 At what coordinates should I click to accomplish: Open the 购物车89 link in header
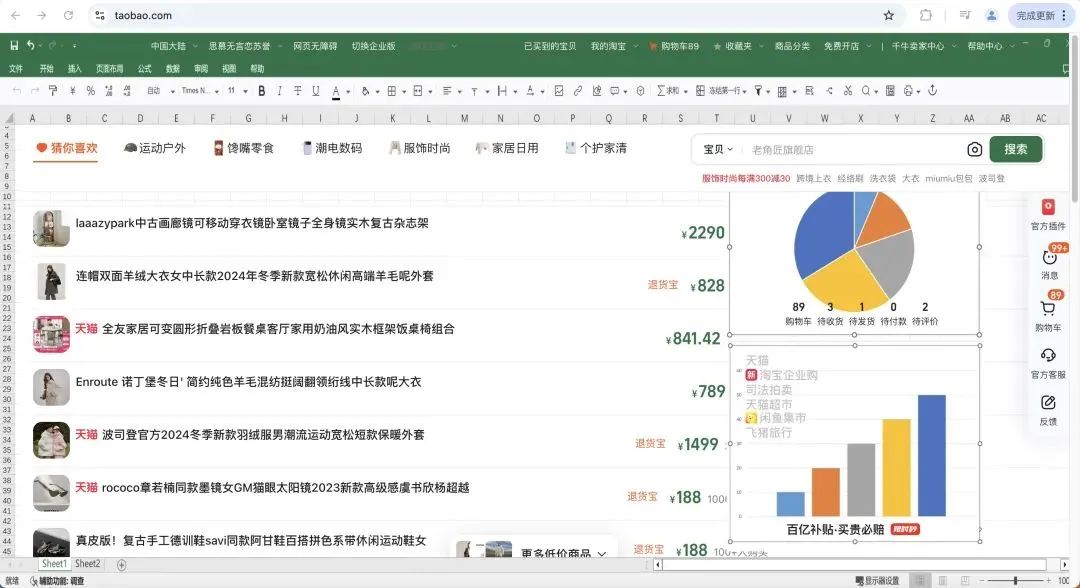coord(674,46)
